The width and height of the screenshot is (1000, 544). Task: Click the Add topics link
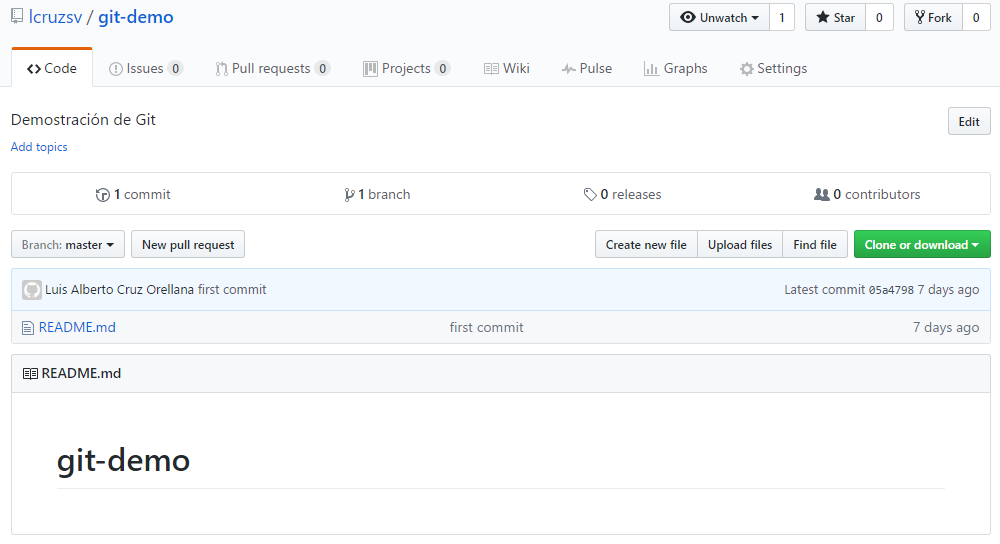[39, 147]
